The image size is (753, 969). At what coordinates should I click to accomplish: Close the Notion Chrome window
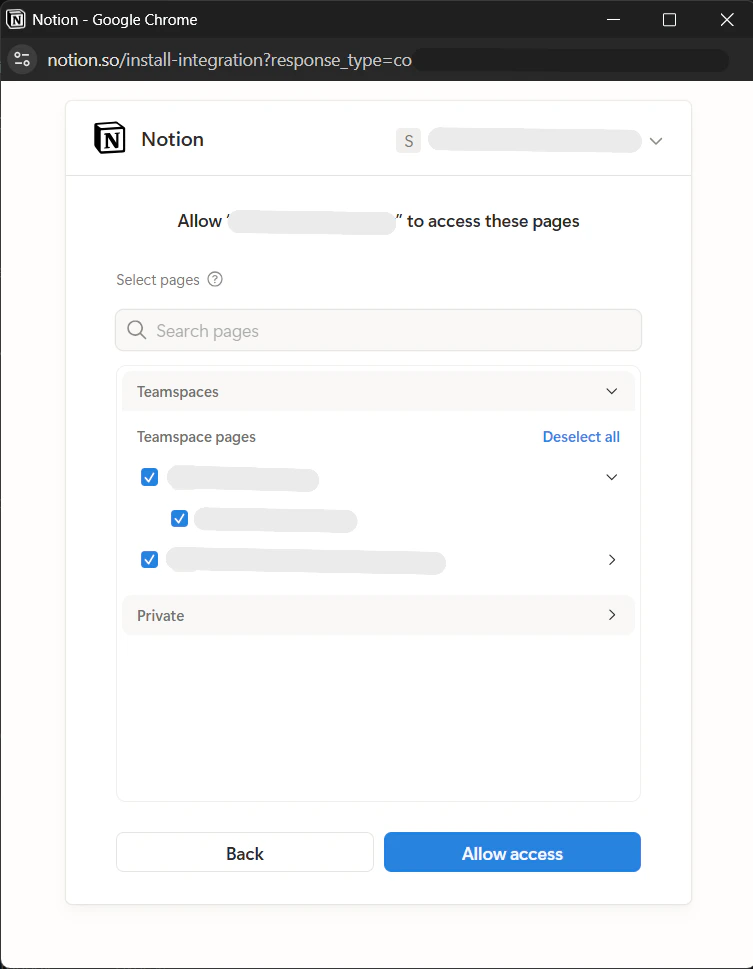pyautogui.click(x=727, y=20)
